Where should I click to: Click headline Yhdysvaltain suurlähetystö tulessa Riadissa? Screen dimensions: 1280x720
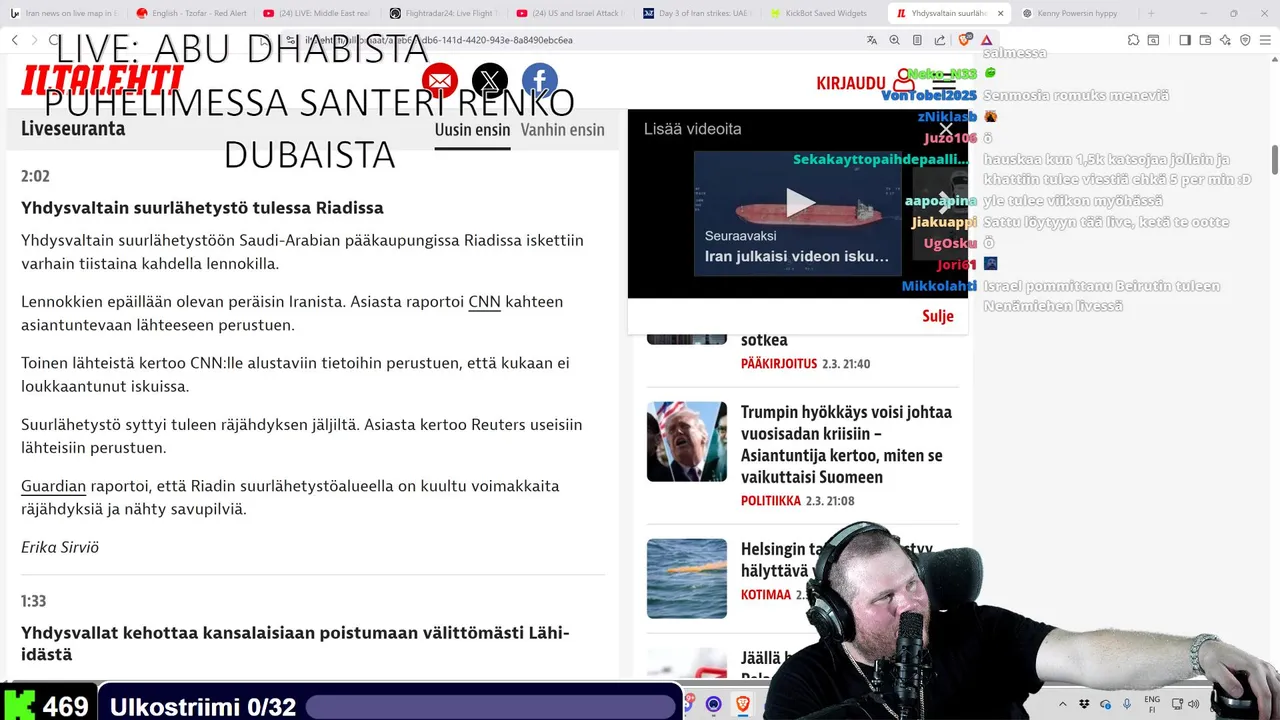pos(202,208)
